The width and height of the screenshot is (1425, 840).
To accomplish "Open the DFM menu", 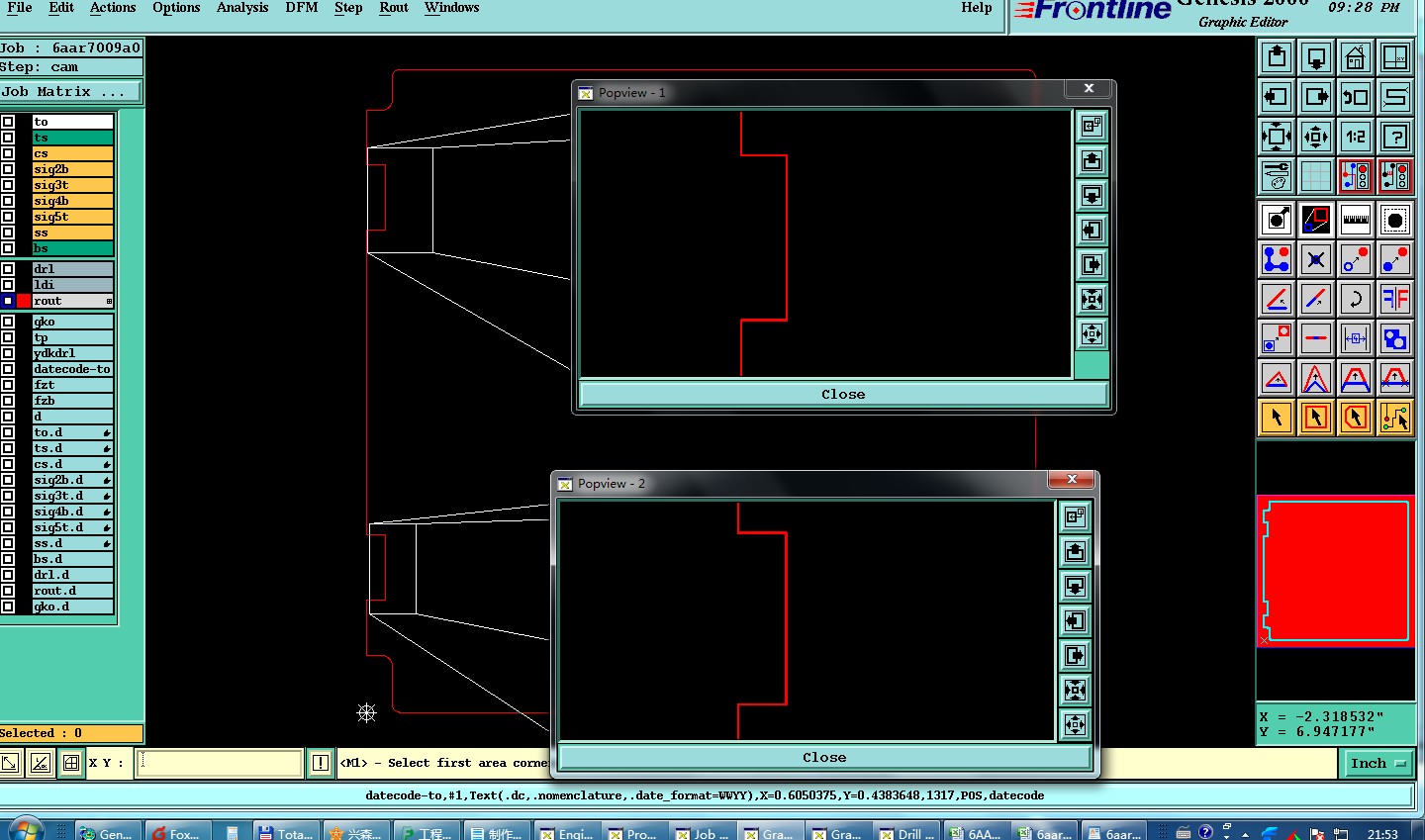I will (x=302, y=8).
